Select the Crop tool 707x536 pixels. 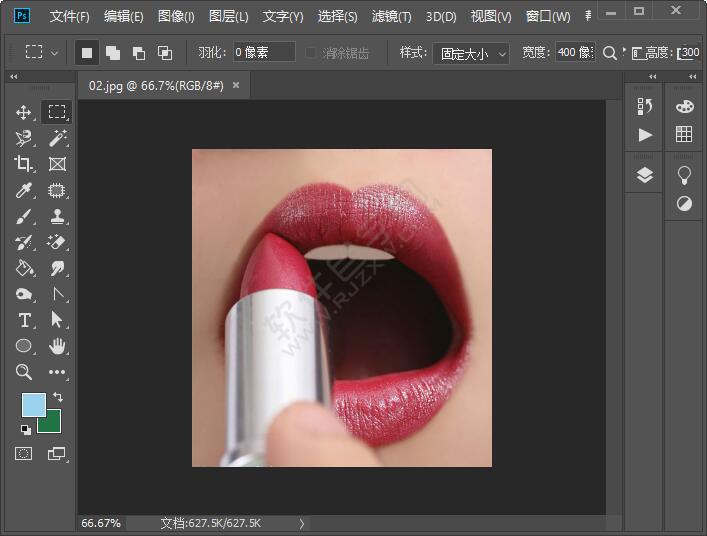pos(23,164)
